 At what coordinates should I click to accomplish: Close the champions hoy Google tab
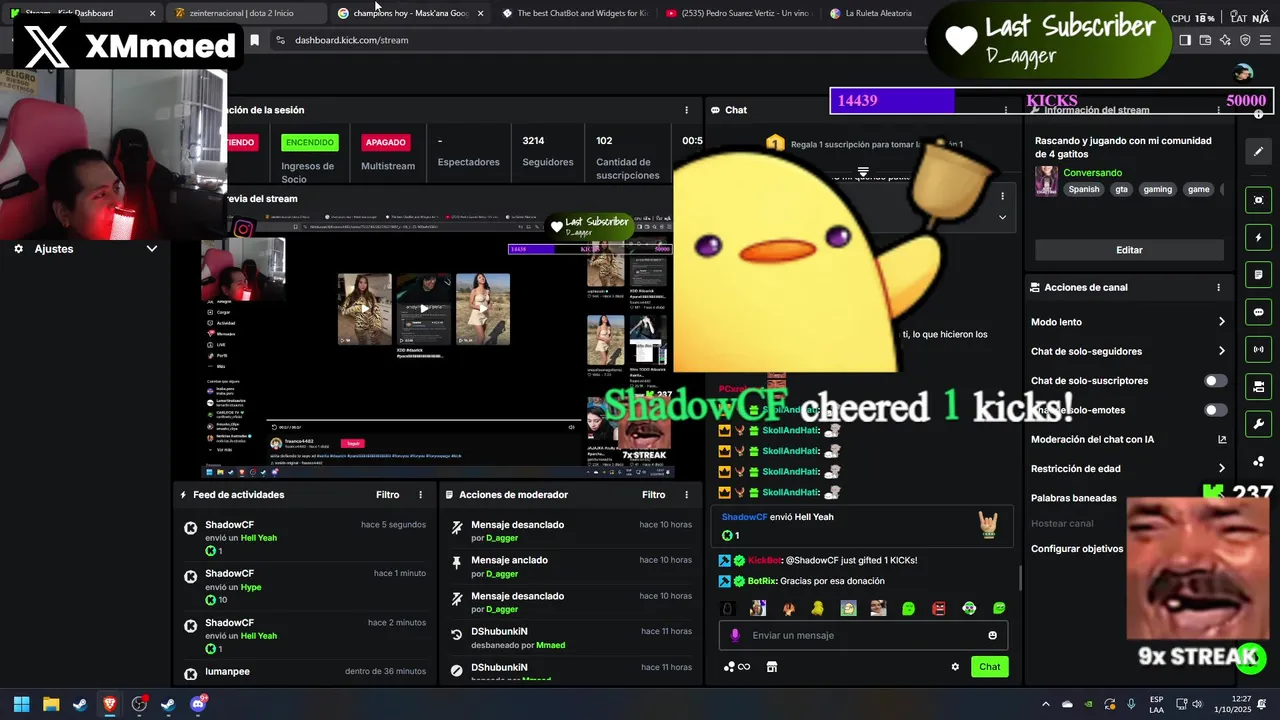481,13
